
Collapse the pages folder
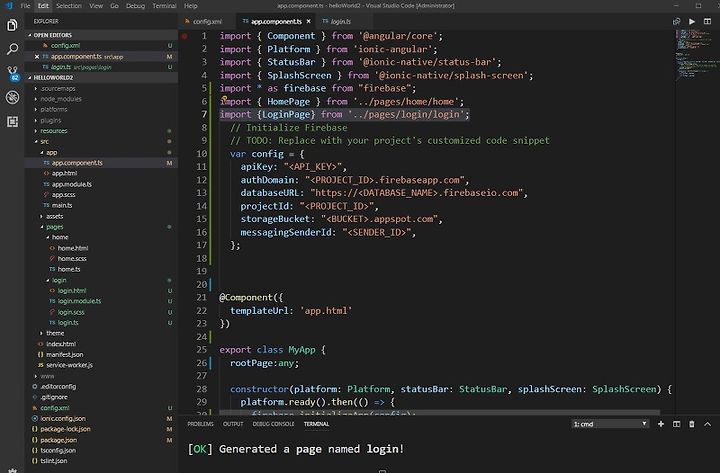[x=54, y=226]
